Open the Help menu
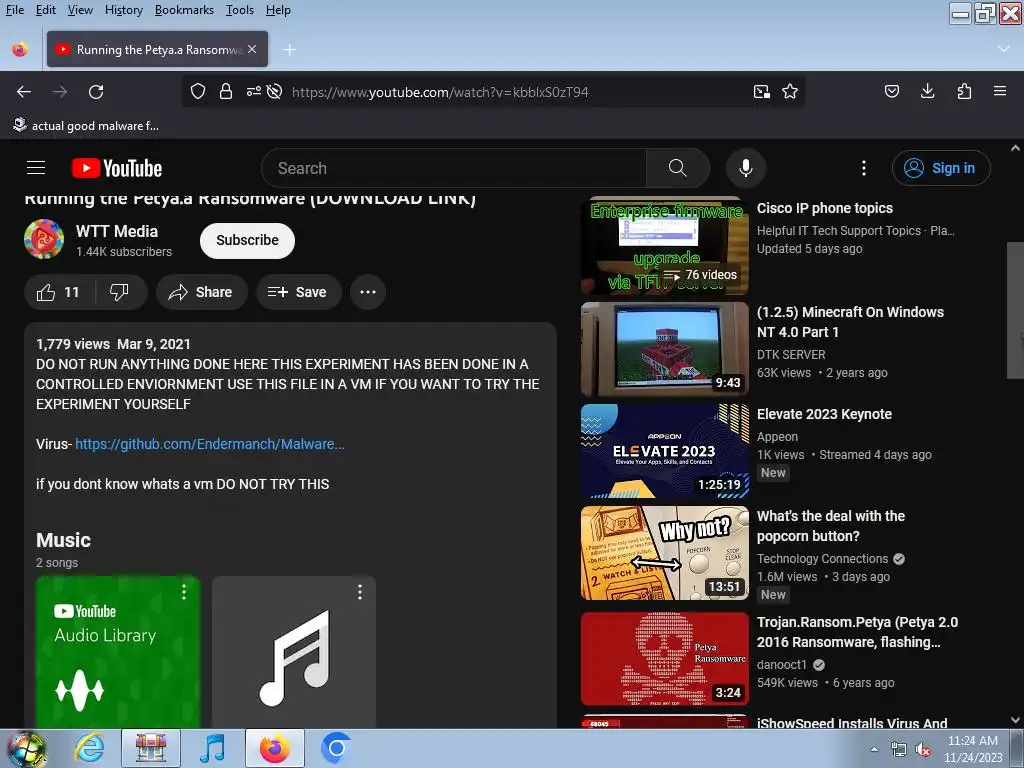The height and width of the screenshot is (768, 1024). click(278, 10)
